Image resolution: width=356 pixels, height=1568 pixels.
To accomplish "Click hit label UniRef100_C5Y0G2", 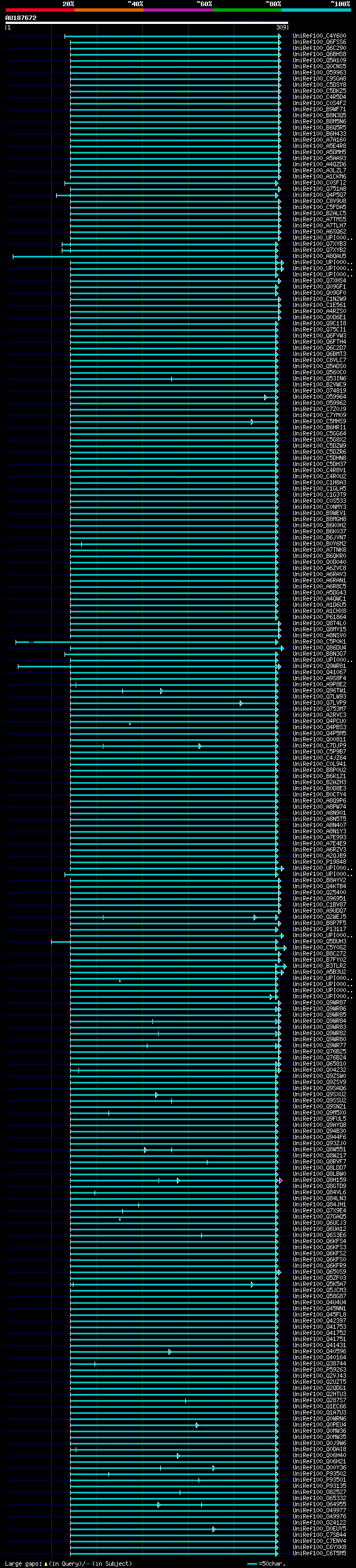I will (319, 947).
